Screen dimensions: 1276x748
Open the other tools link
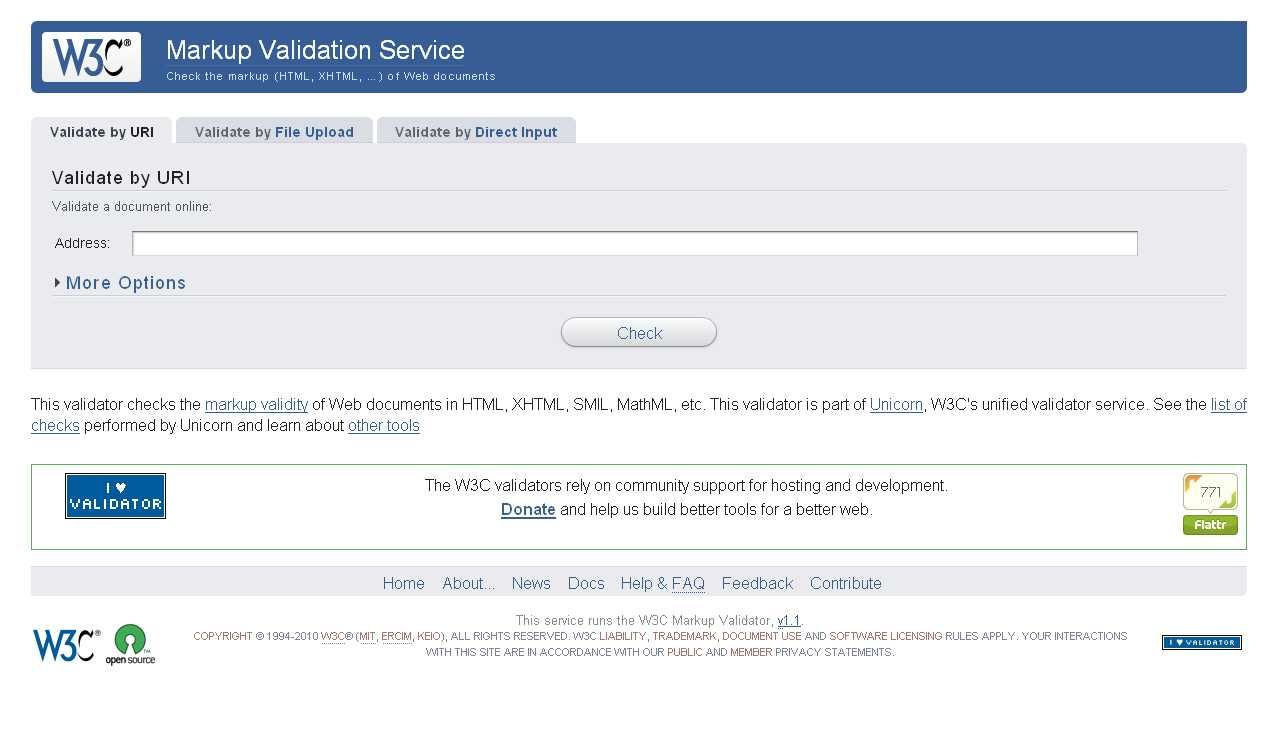[x=384, y=426]
